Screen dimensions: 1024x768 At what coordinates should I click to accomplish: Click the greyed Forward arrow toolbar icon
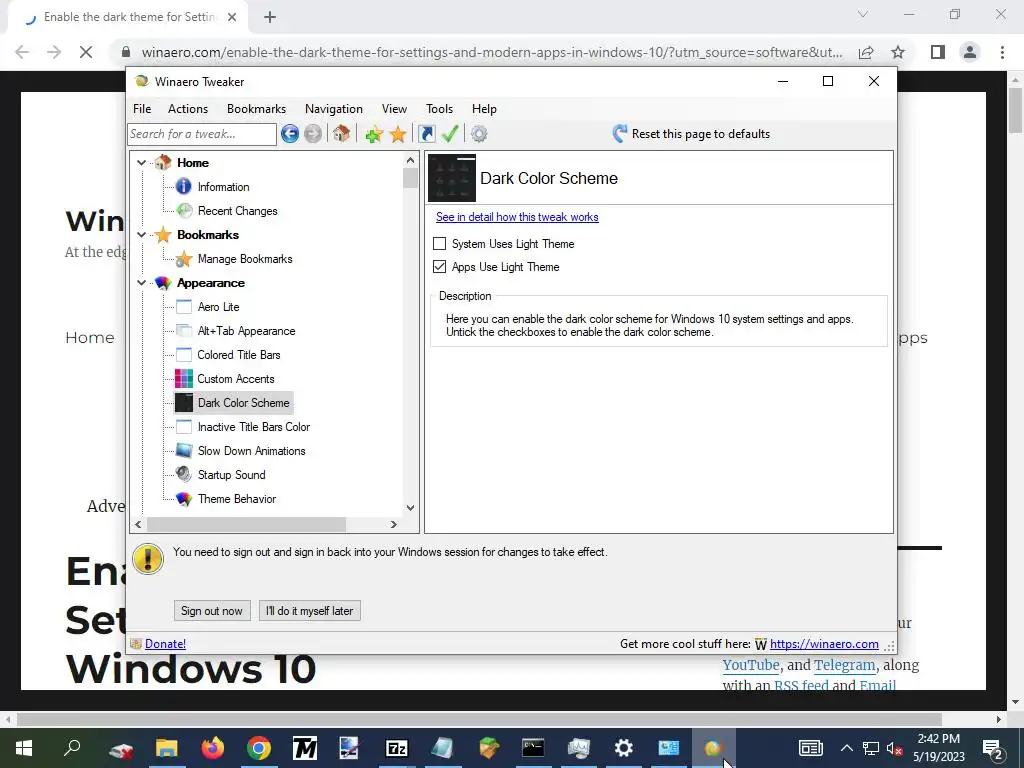[x=313, y=134]
